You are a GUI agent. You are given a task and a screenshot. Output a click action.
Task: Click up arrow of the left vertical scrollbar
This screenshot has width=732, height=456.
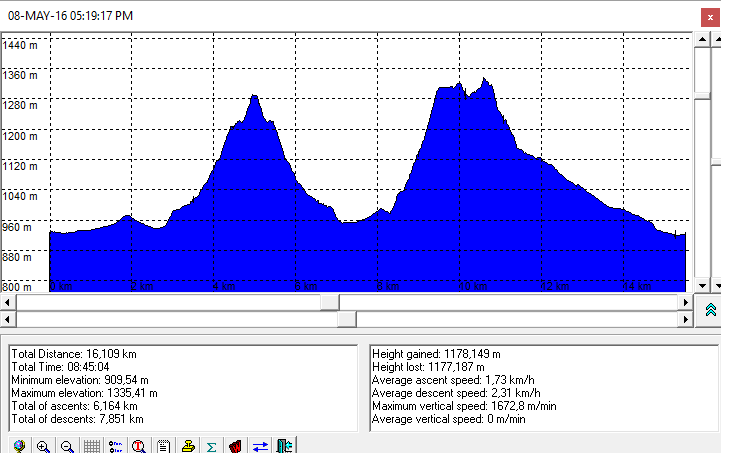click(x=702, y=40)
